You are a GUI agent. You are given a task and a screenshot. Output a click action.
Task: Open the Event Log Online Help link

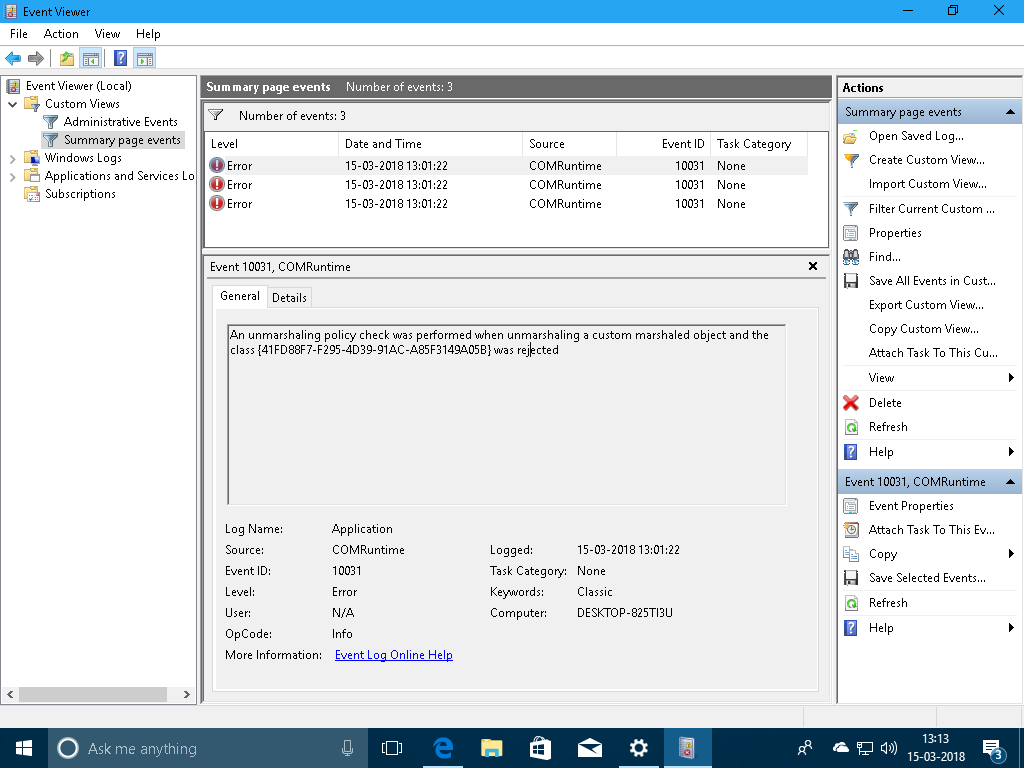(x=393, y=655)
